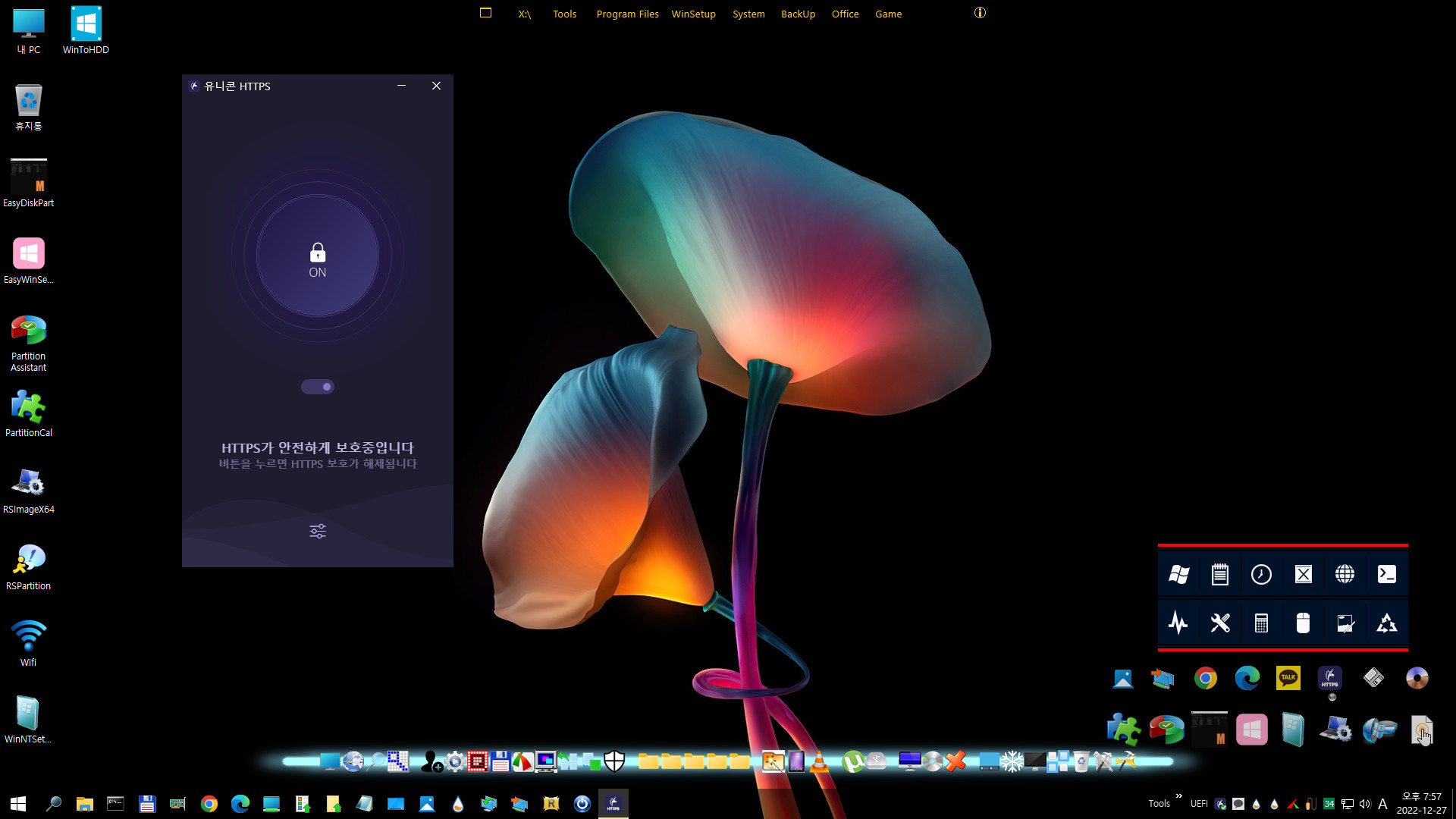This screenshot has width=1456, height=819.
Task: Click the pulse monitor icon in launcher panel
Action: click(1178, 623)
